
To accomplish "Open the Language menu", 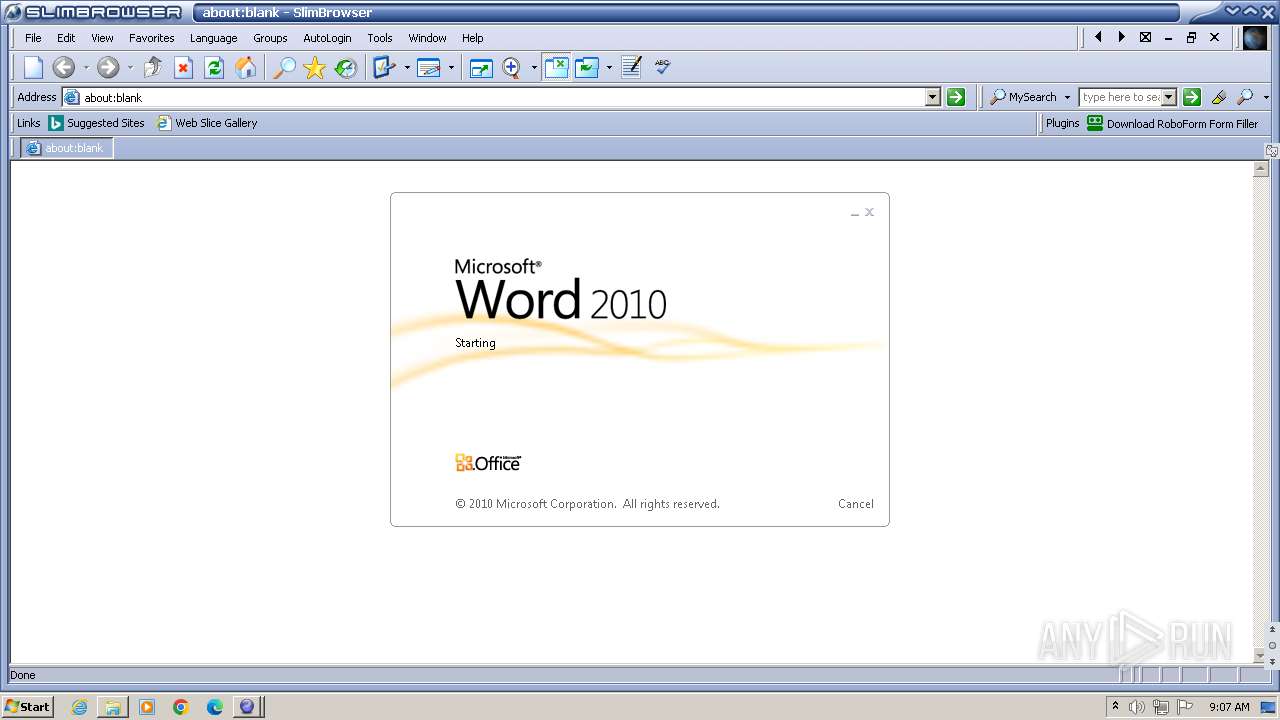I will (x=214, y=38).
